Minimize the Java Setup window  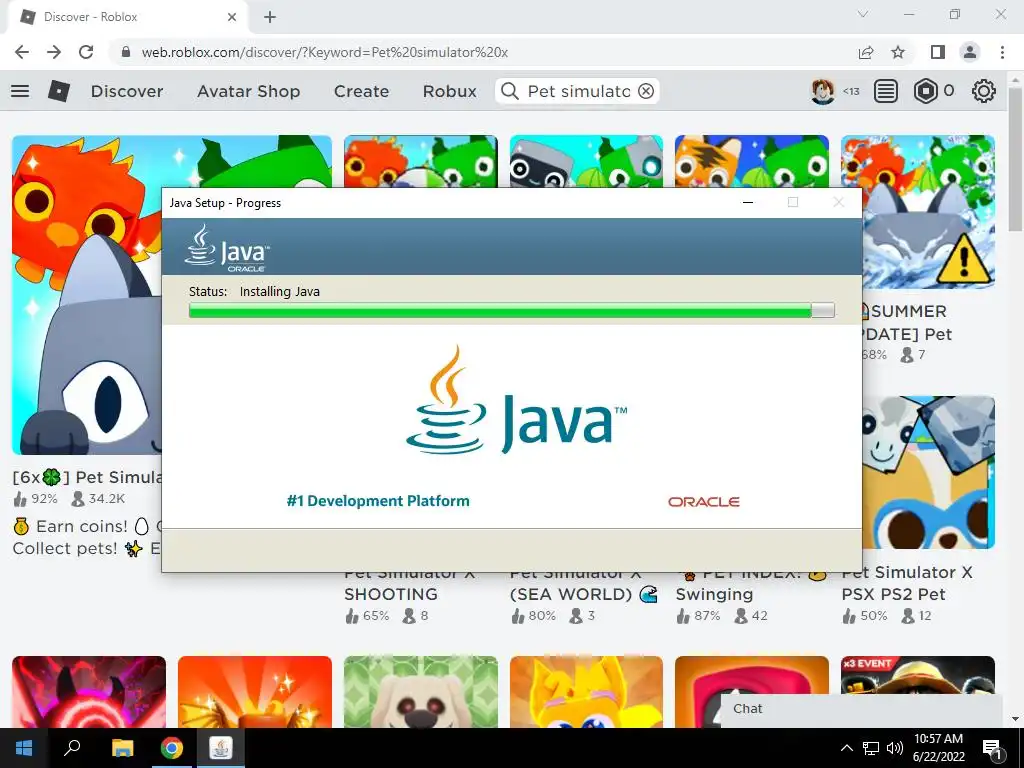click(748, 202)
